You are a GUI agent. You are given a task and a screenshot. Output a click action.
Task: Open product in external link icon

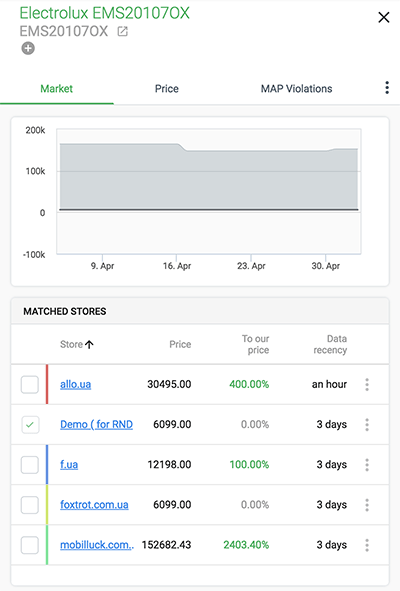click(123, 31)
